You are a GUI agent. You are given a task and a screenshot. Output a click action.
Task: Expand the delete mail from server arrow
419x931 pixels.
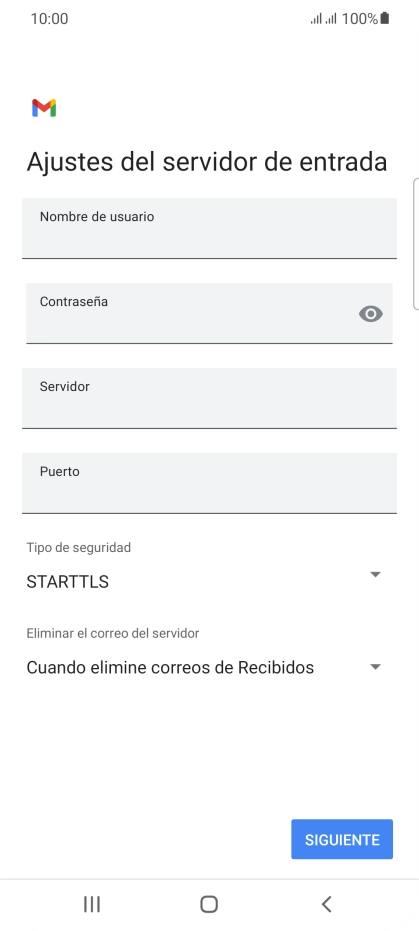[375, 667]
